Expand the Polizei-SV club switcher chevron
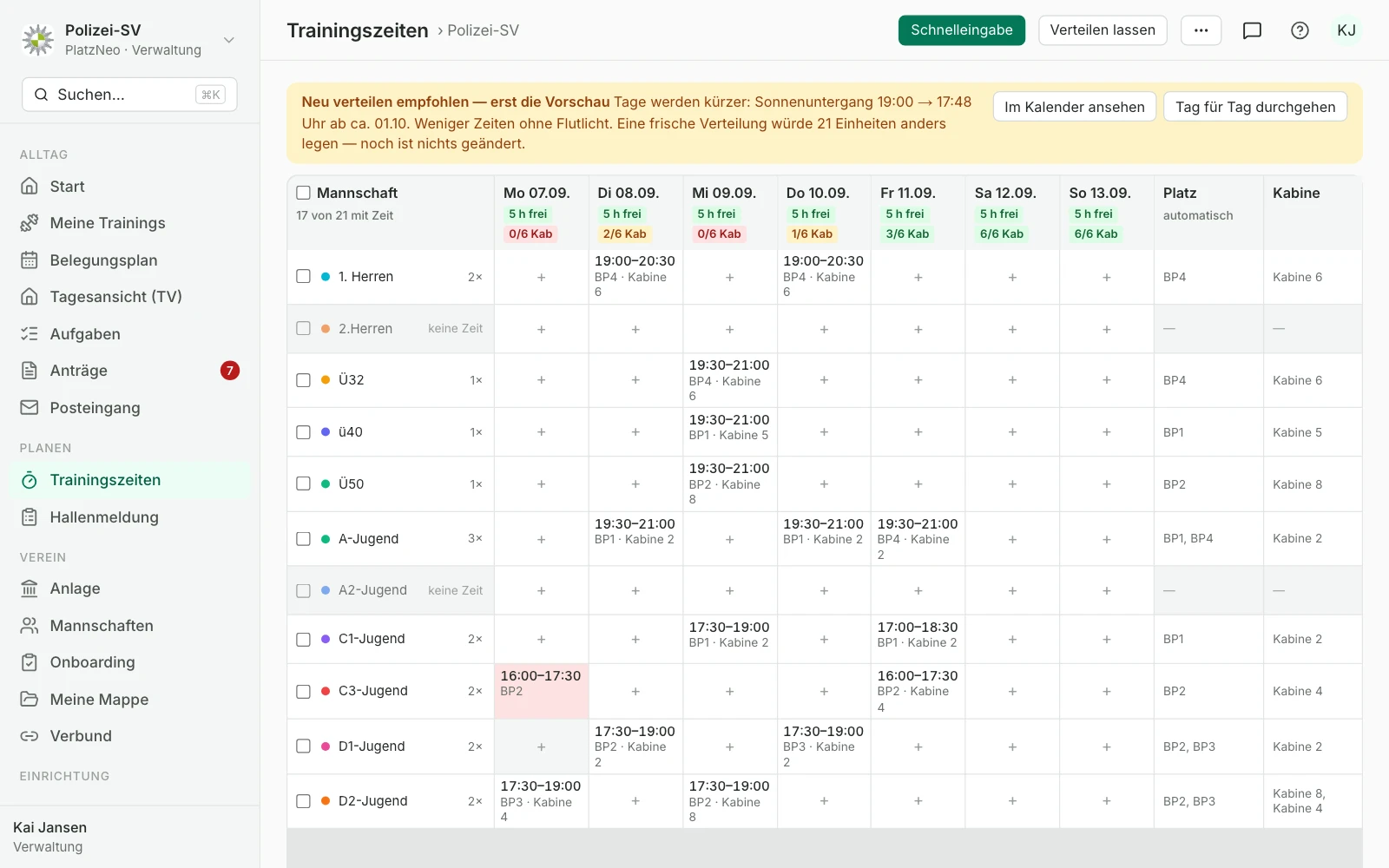The width and height of the screenshot is (1389, 868). (229, 40)
